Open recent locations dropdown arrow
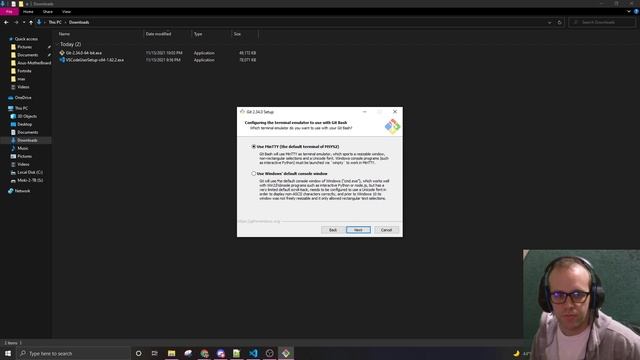Image resolution: width=640 pixels, height=360 pixels. tap(24, 22)
